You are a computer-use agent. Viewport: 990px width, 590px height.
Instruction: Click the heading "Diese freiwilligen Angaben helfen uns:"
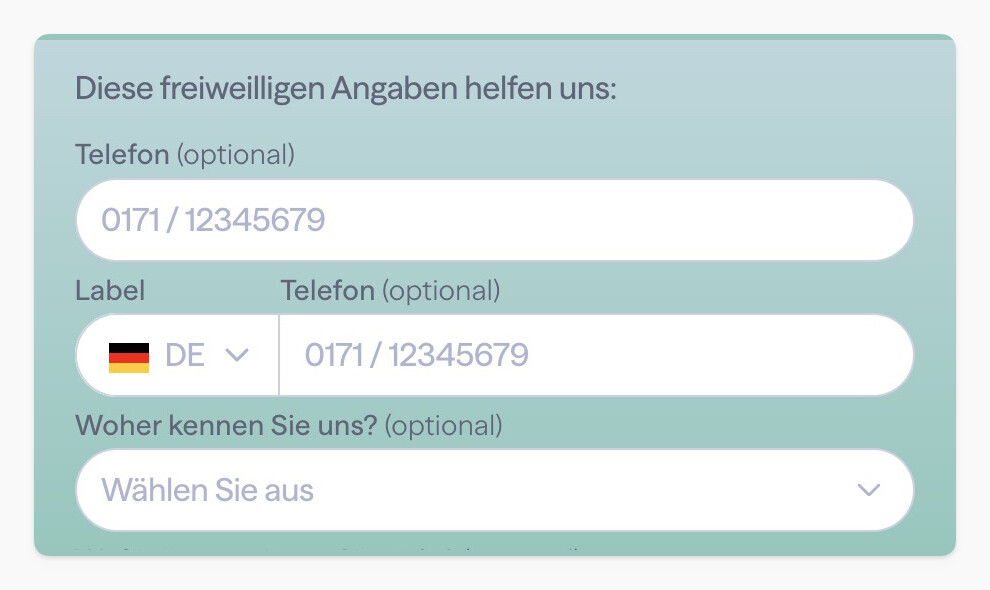346,89
